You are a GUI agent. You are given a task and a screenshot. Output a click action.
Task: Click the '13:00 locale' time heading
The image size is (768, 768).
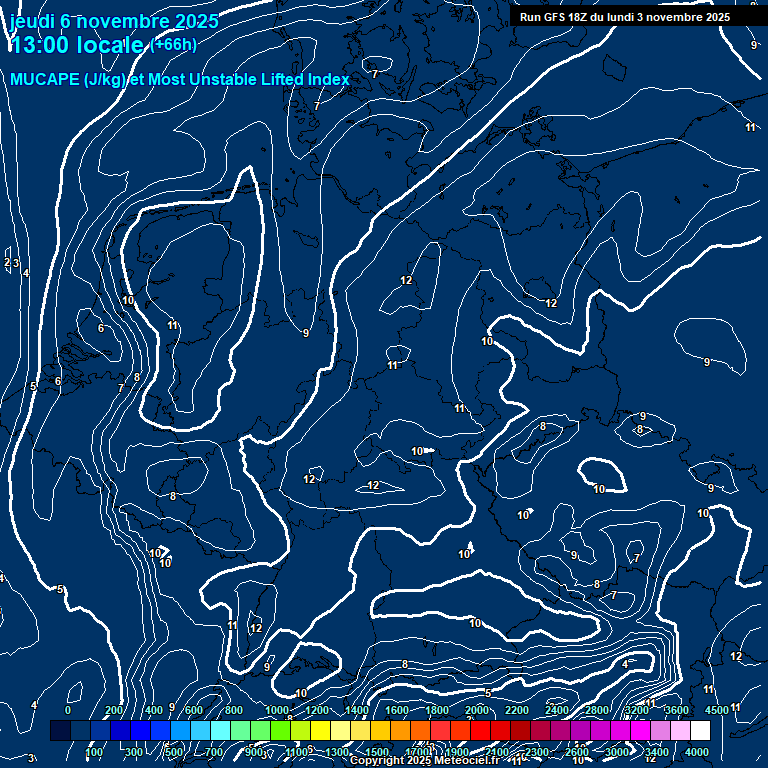click(77, 45)
